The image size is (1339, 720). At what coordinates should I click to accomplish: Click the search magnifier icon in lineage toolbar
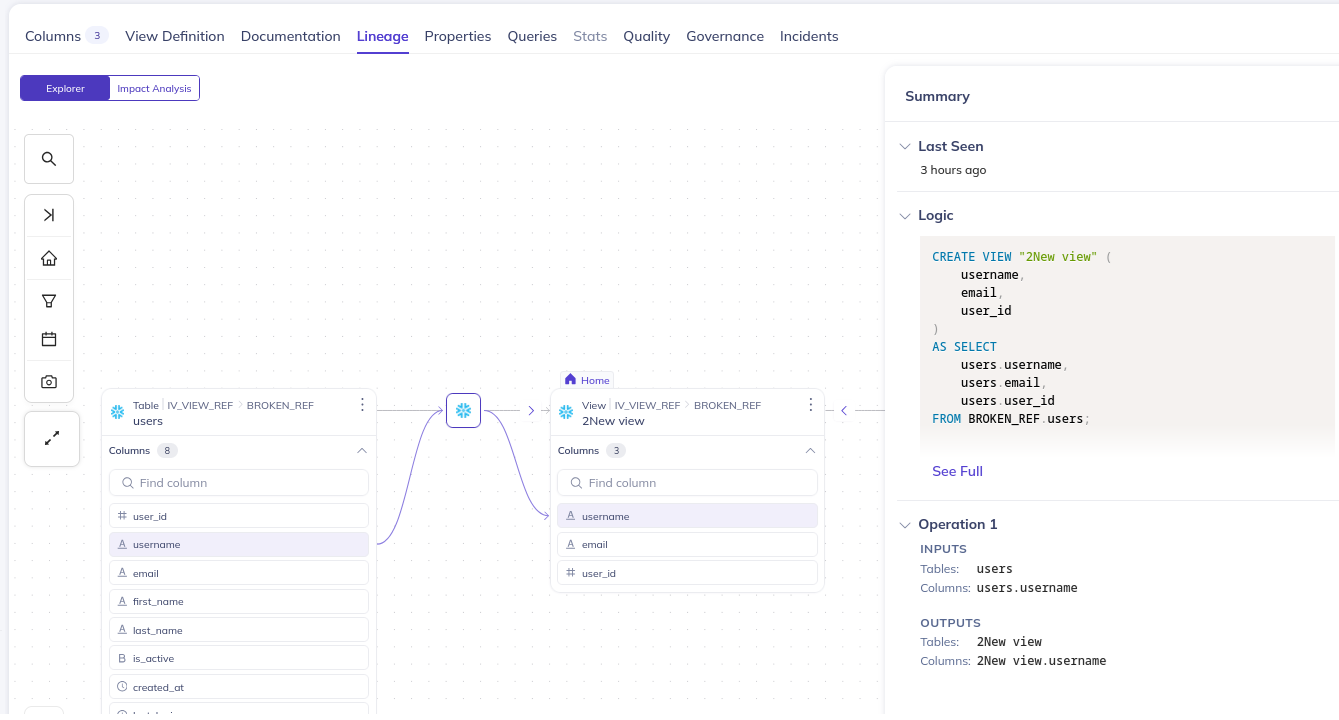49,159
